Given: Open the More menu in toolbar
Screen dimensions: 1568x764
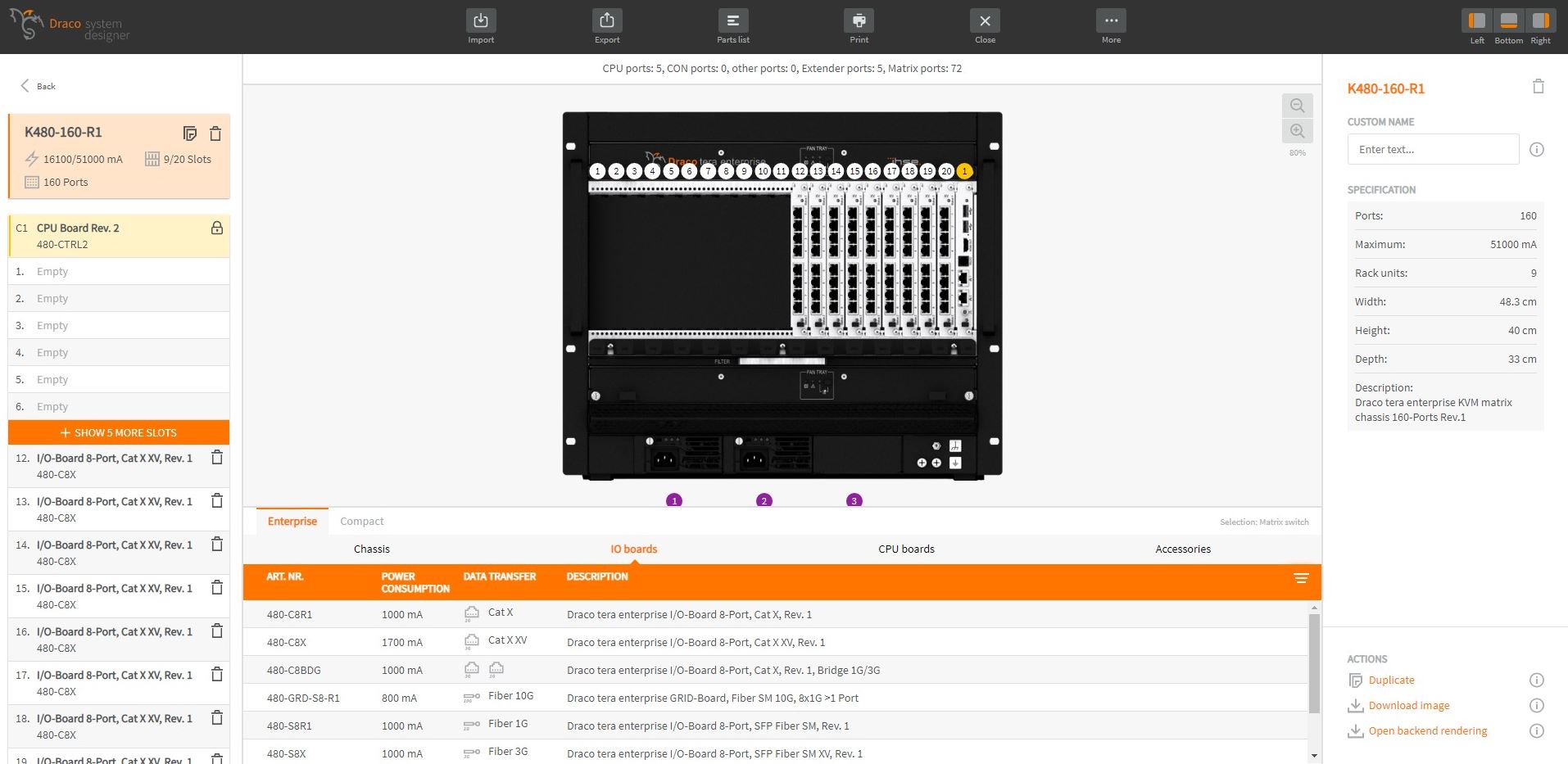Looking at the screenshot, I should click(1111, 21).
